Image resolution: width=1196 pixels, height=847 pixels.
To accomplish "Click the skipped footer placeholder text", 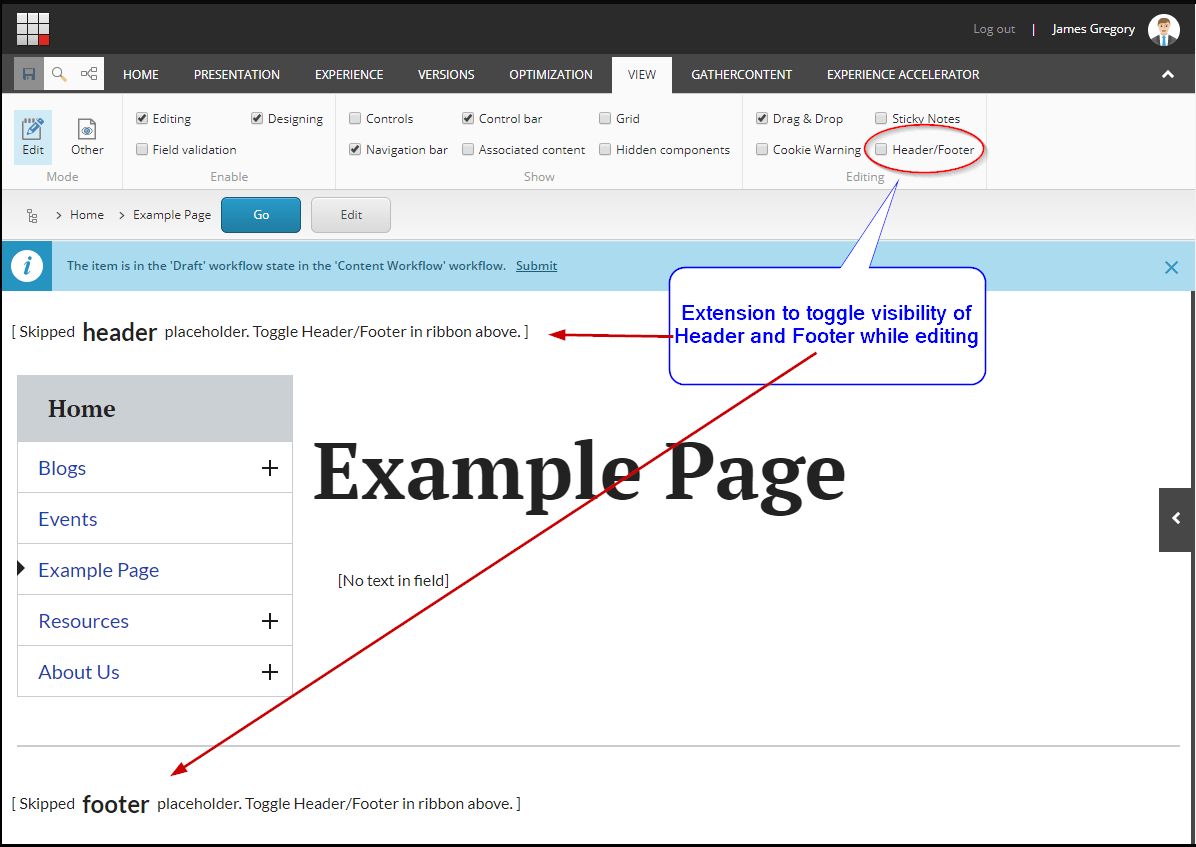I will pos(266,804).
